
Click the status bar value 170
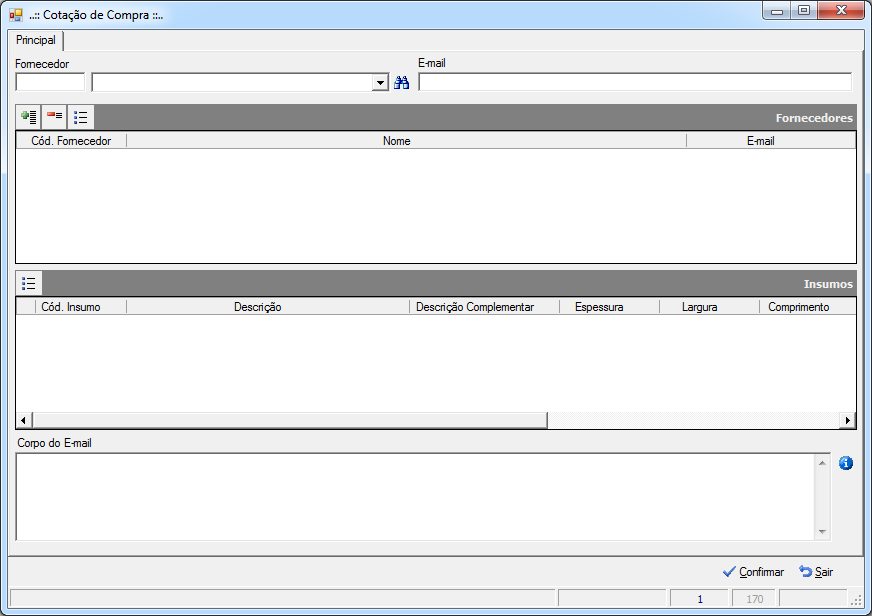coord(755,599)
